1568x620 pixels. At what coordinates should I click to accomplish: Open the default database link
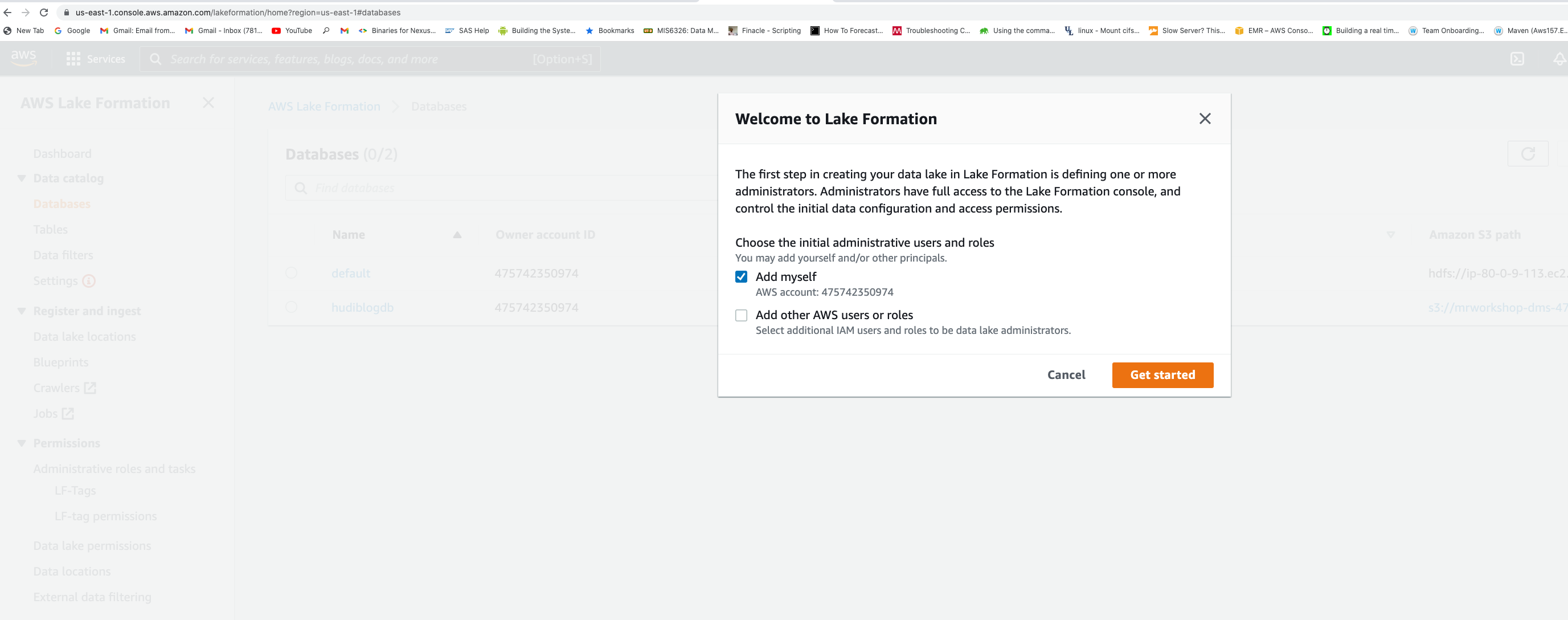(351, 273)
